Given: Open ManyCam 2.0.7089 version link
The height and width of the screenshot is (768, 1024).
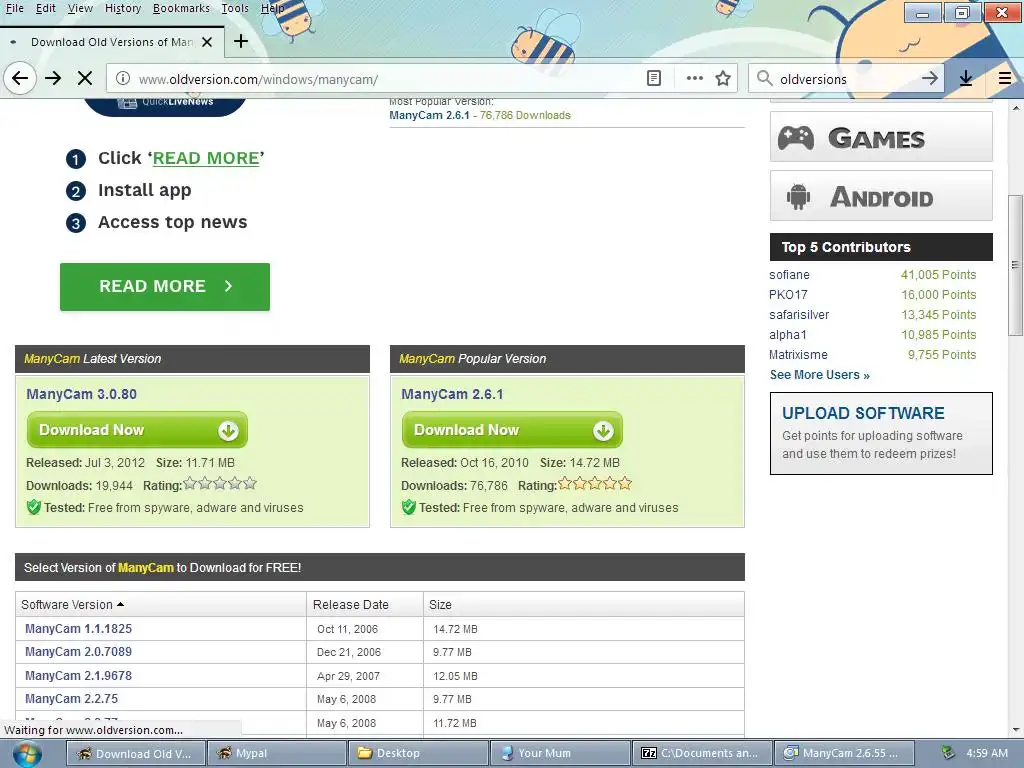Looking at the screenshot, I should [x=78, y=652].
